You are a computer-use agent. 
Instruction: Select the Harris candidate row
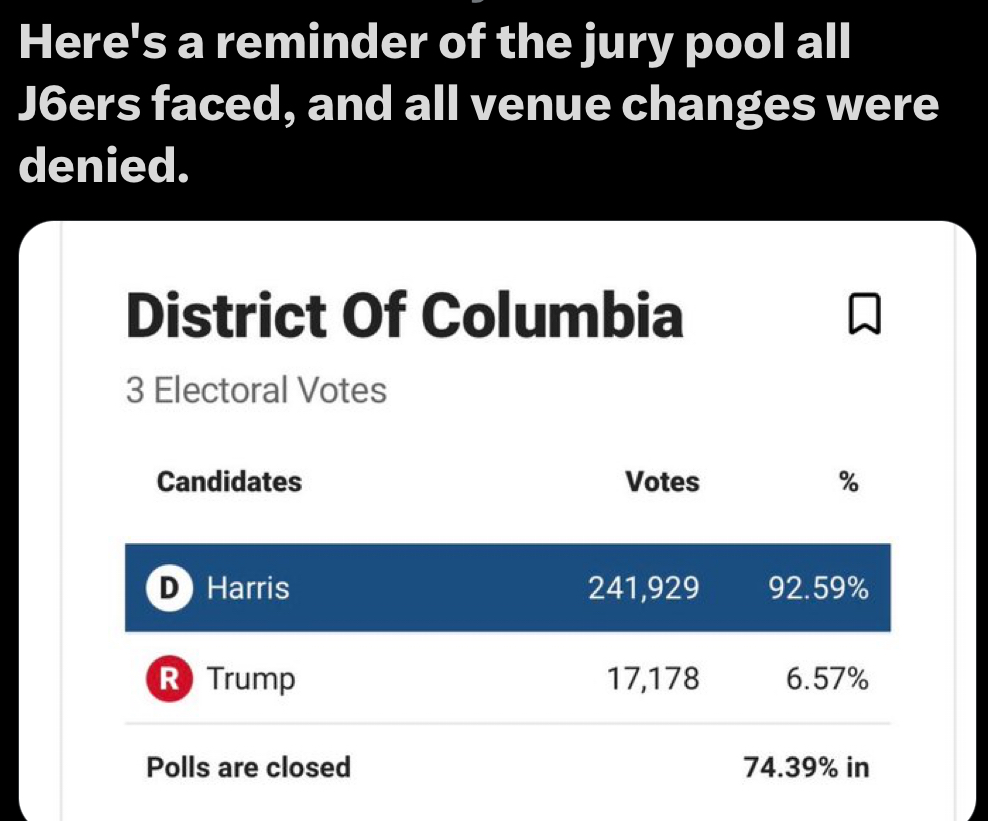[x=508, y=587]
